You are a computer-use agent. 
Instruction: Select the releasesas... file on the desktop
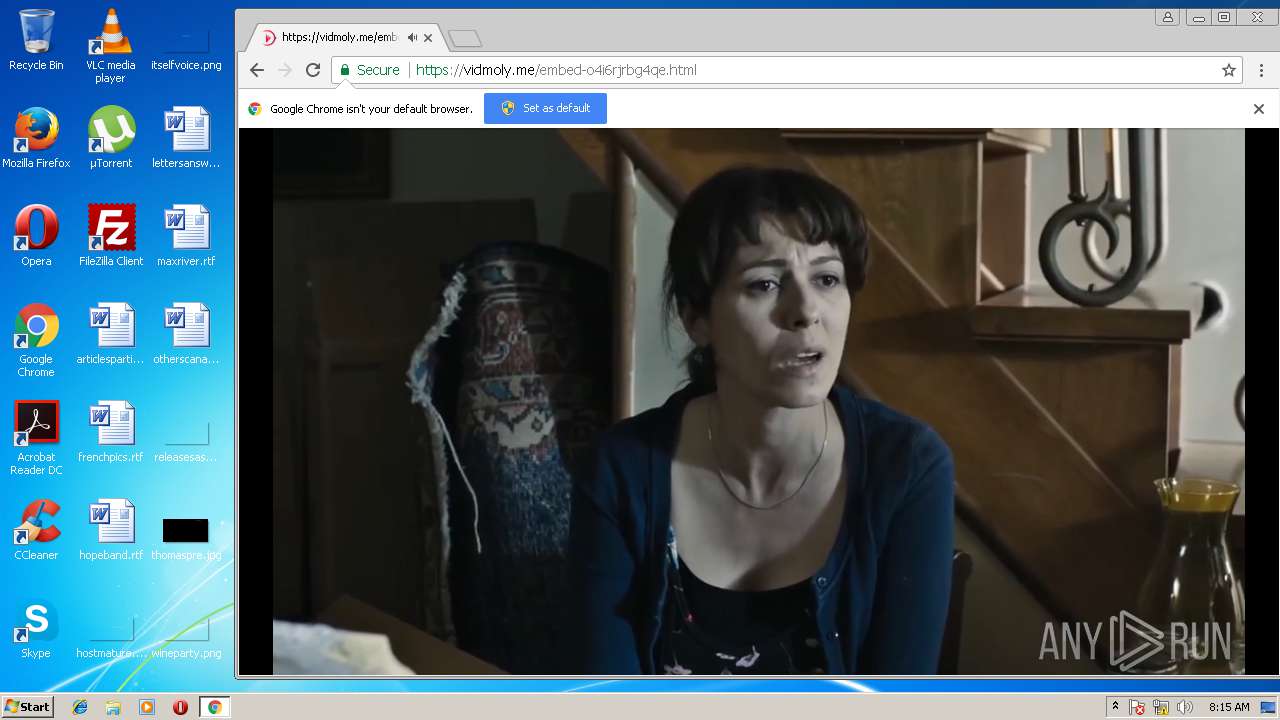click(x=186, y=444)
